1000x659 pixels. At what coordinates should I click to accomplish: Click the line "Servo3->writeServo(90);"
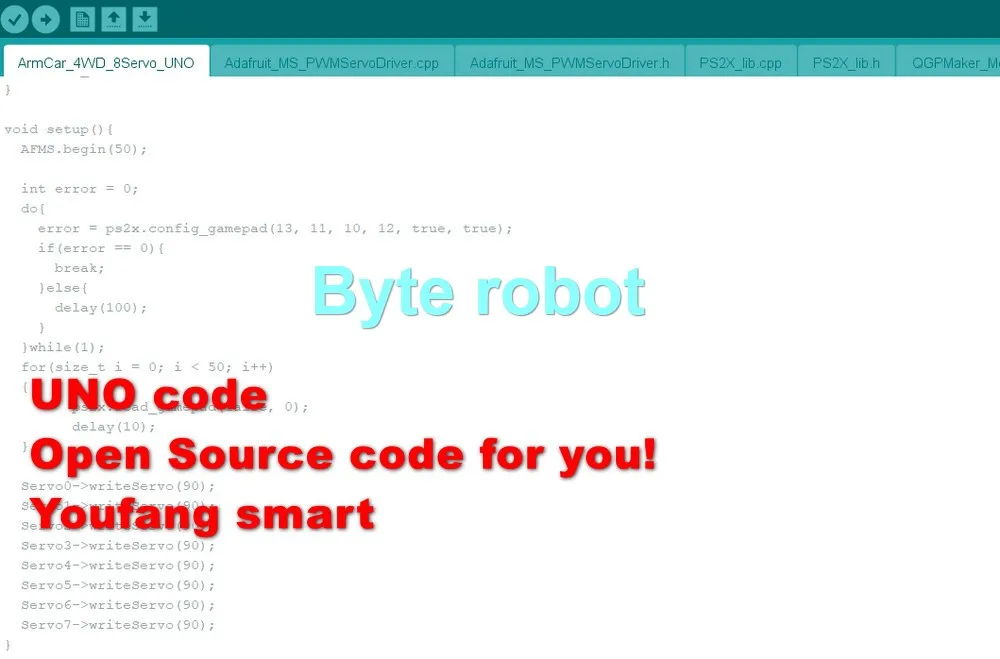tap(118, 545)
